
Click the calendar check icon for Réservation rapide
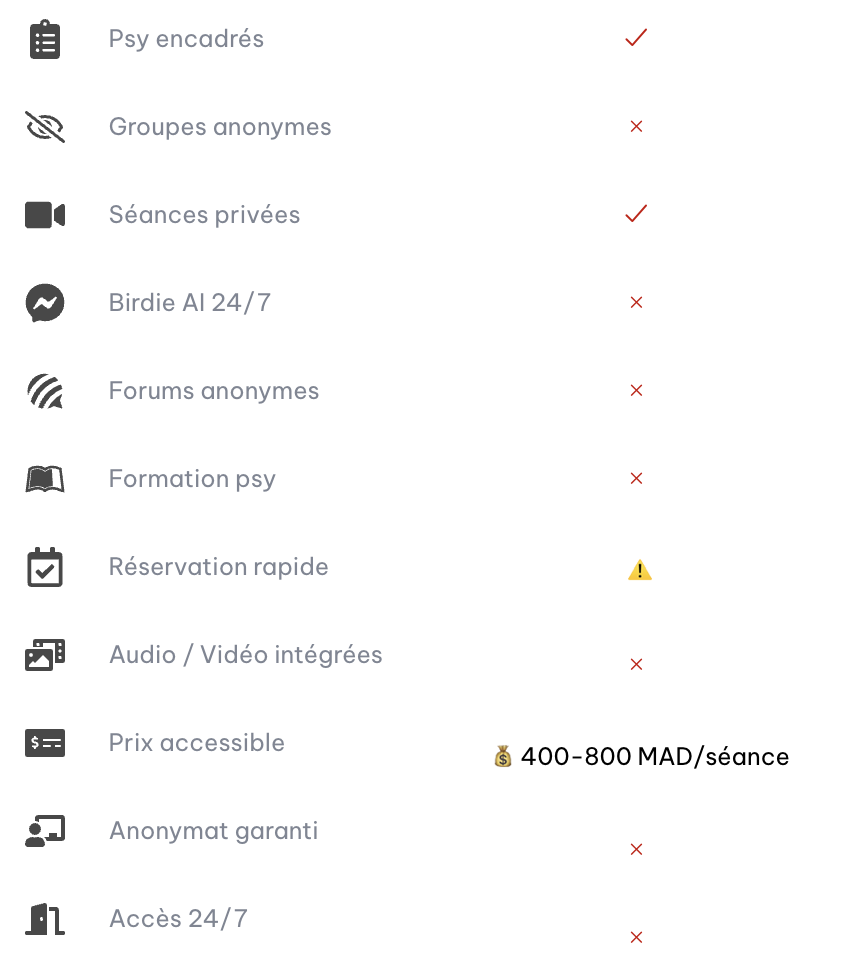(x=45, y=567)
